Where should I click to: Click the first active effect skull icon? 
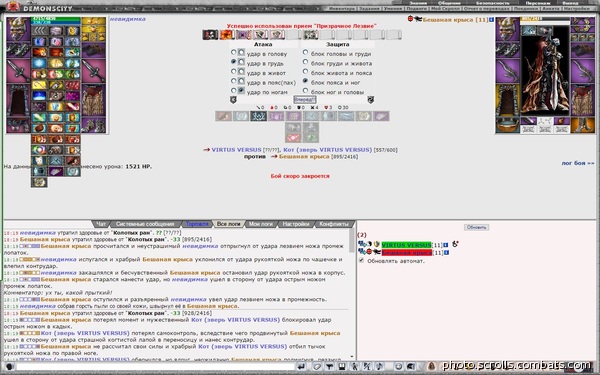point(210,35)
